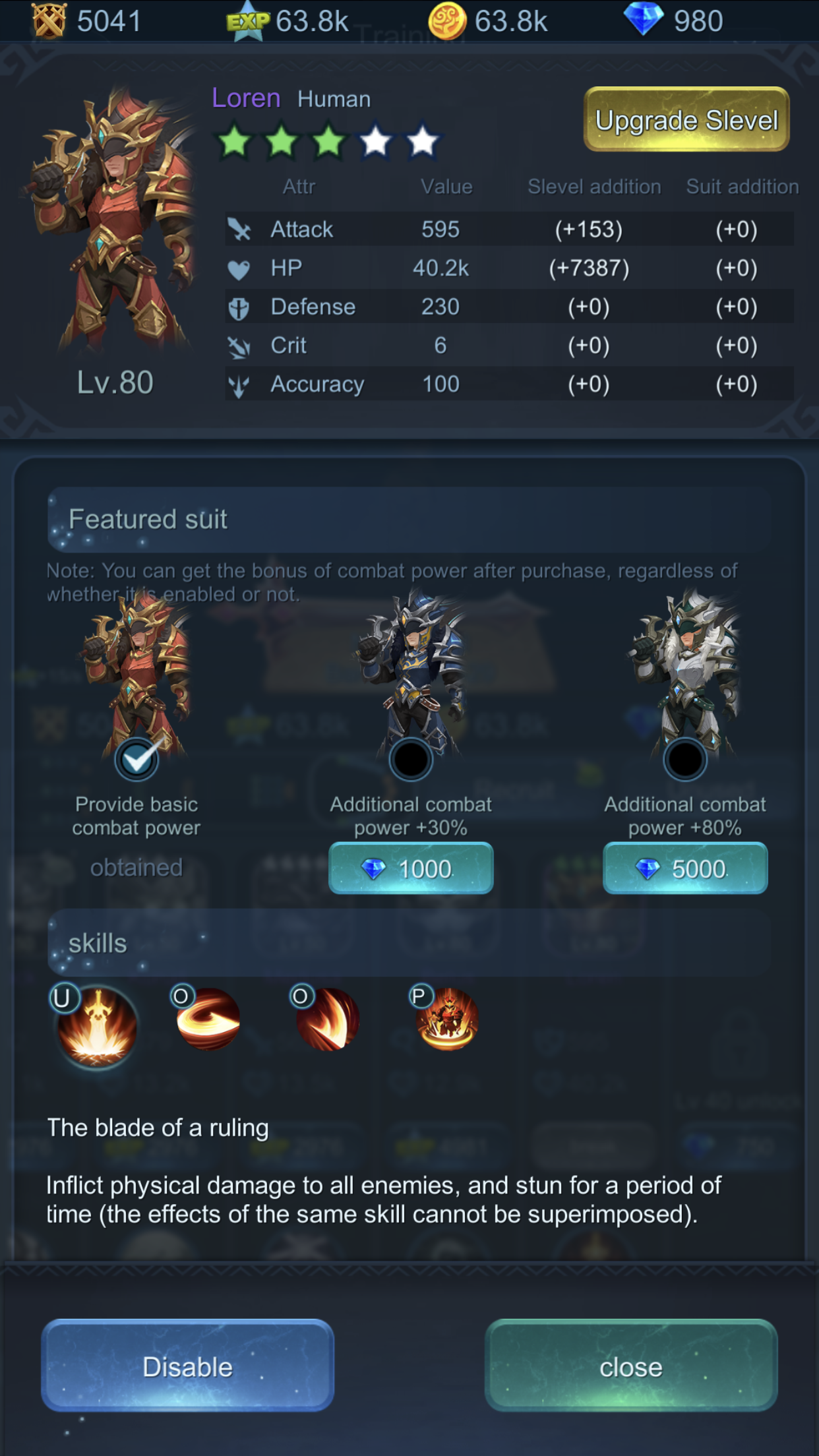The image size is (819, 1456).
Task: Tap the EXP star icon
Action: (248, 20)
